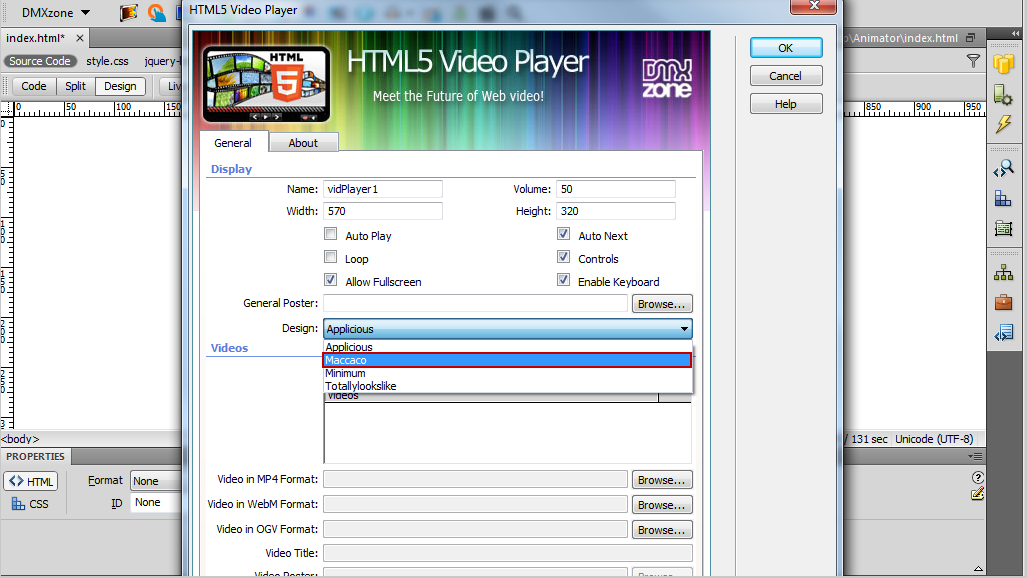Screen dimensions: 1027x578
Task: Click Unicode (UTF-8) encoding in status bar
Action: (x=934, y=439)
